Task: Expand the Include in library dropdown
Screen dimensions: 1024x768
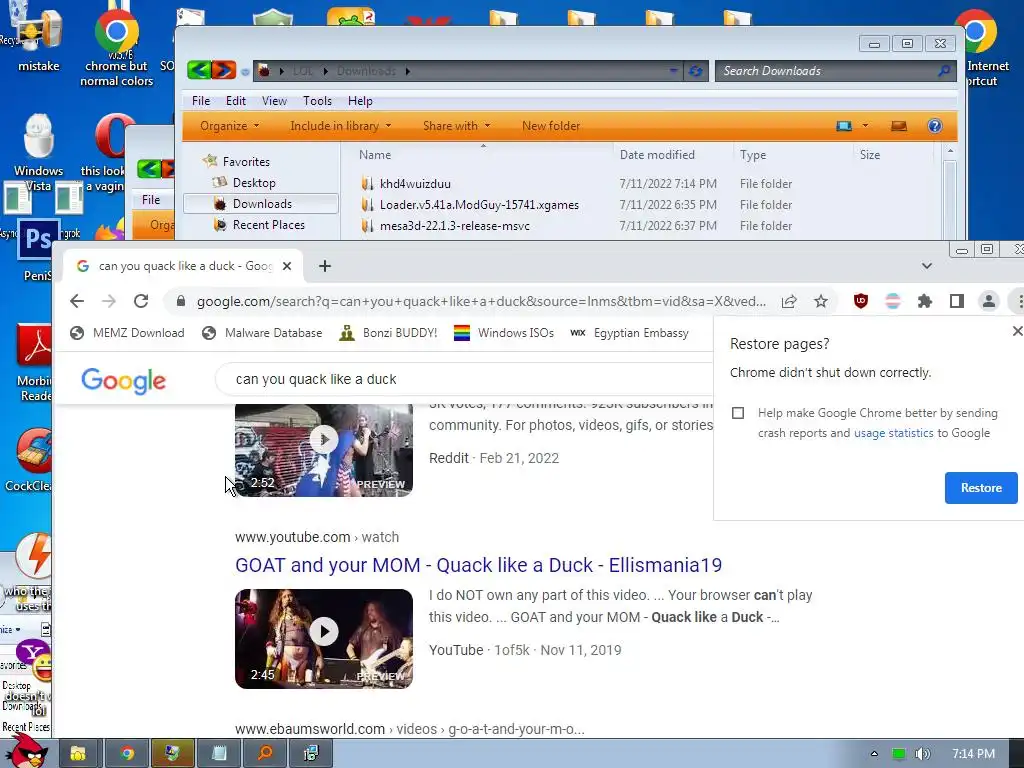Action: pos(340,126)
